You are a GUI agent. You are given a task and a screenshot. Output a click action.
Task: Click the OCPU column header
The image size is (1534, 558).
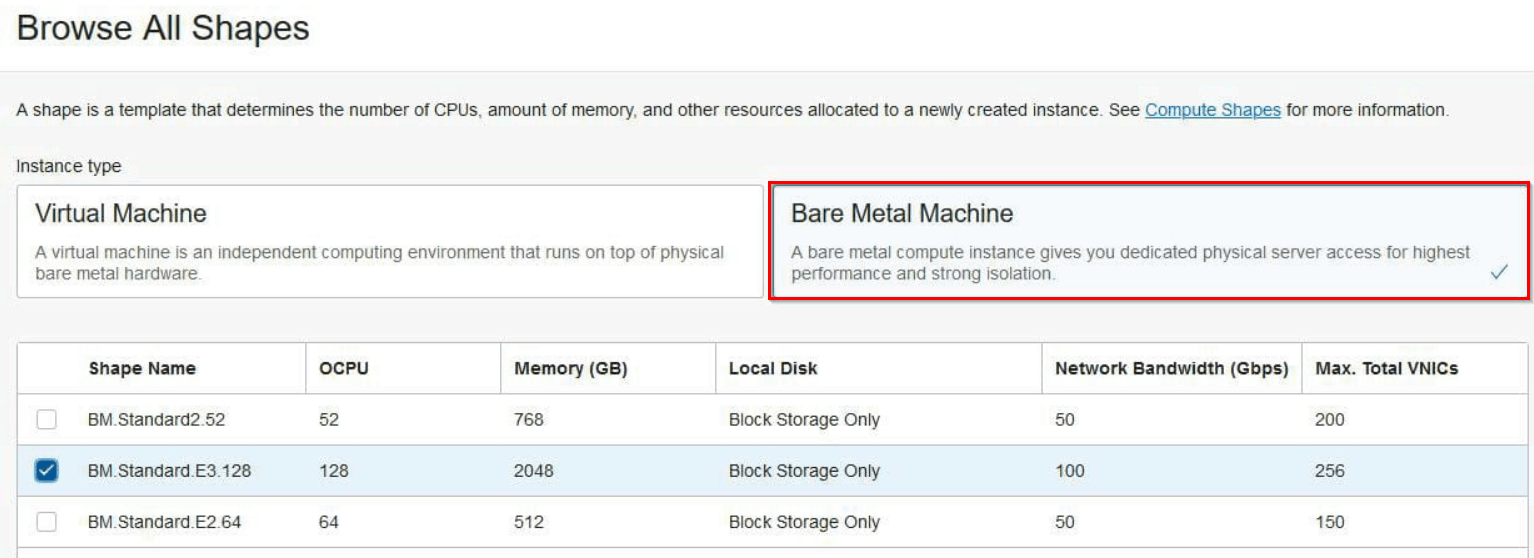click(344, 369)
